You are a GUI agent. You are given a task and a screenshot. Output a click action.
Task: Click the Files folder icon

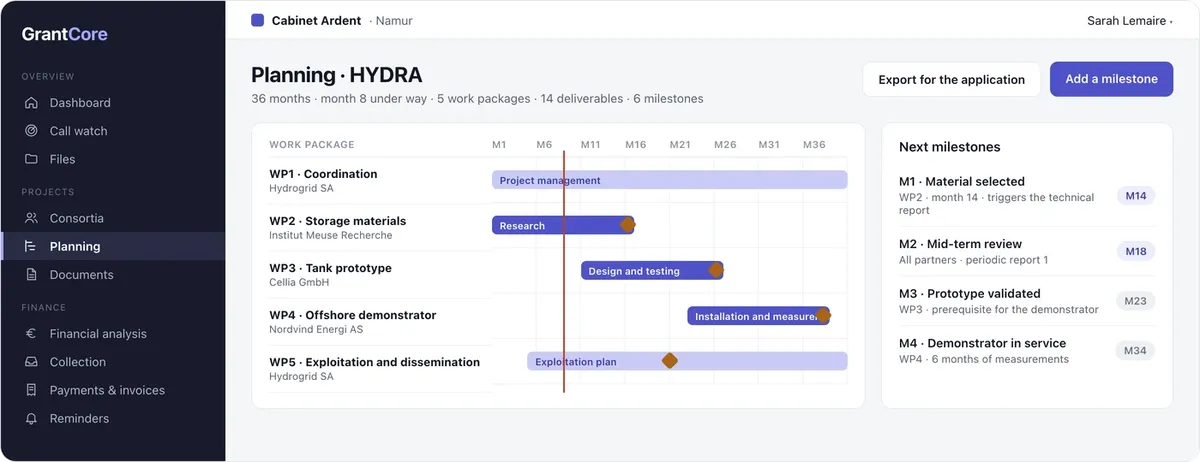click(x=31, y=158)
